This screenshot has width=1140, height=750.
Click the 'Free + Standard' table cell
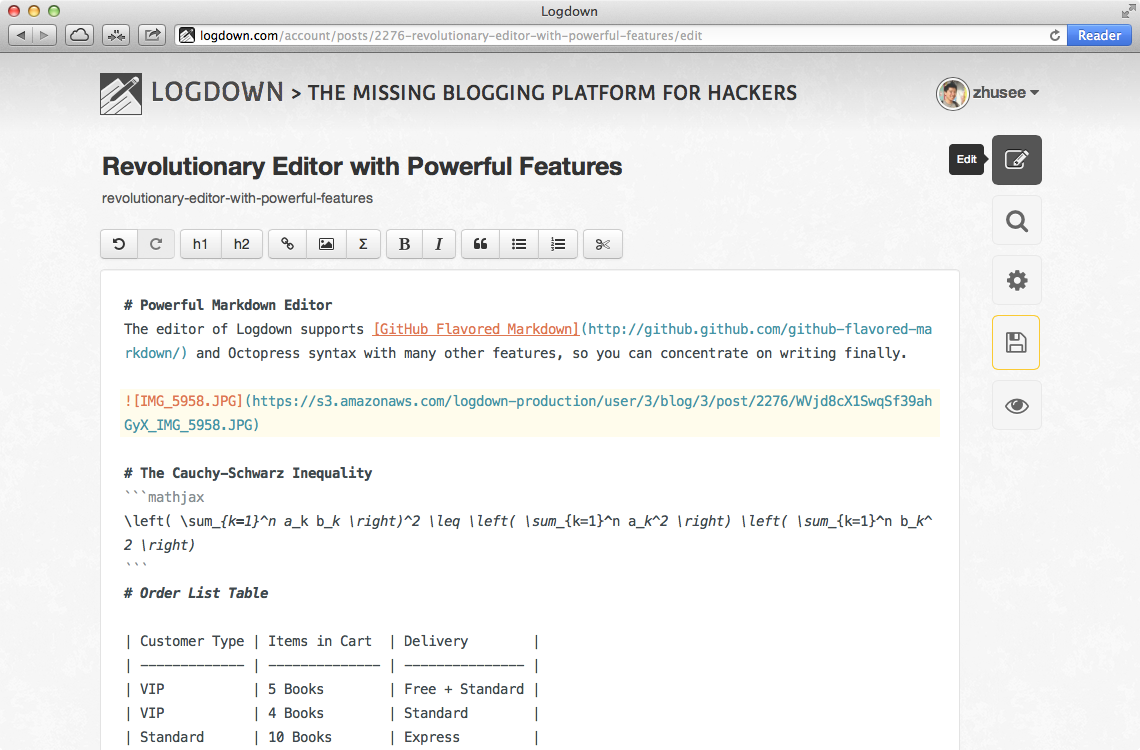[x=464, y=689]
